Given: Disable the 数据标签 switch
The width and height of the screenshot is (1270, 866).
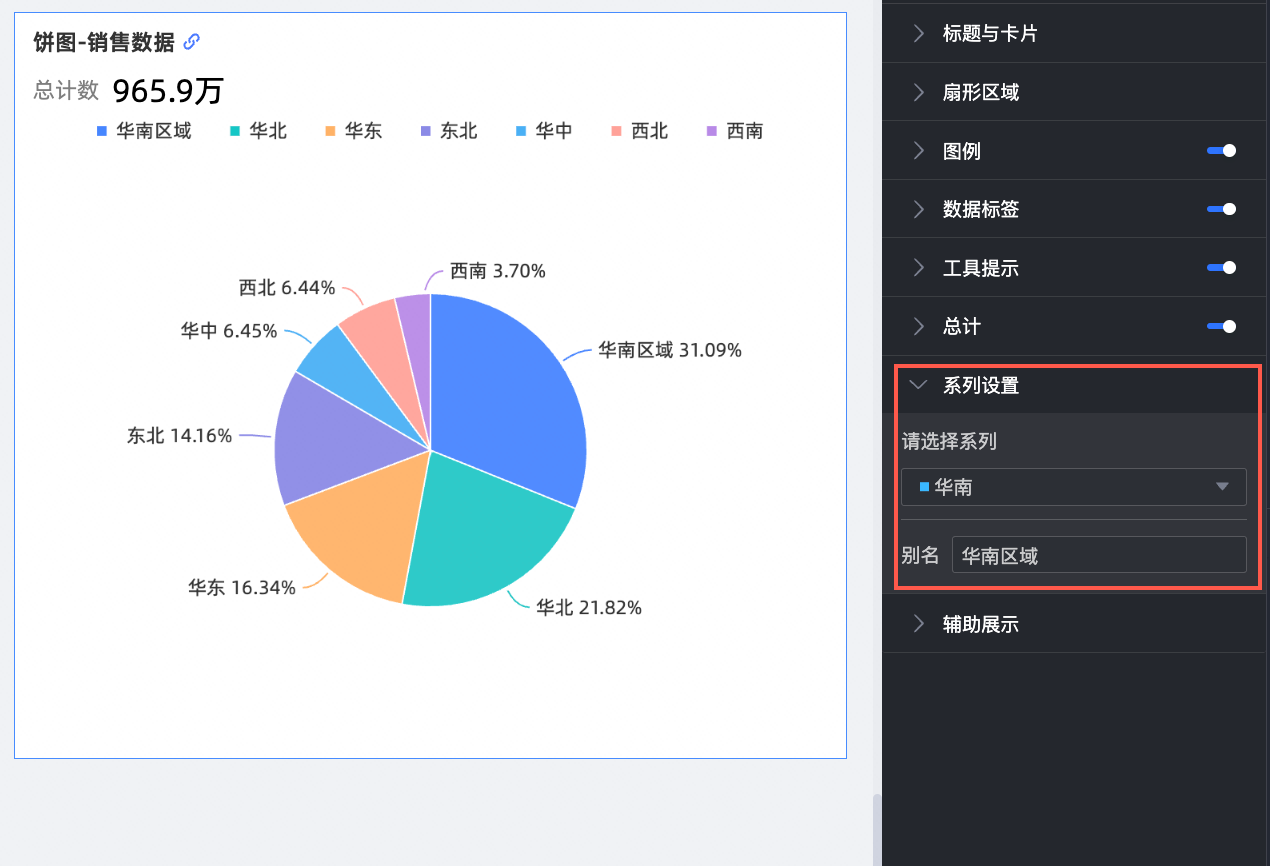Looking at the screenshot, I should 1221,209.
